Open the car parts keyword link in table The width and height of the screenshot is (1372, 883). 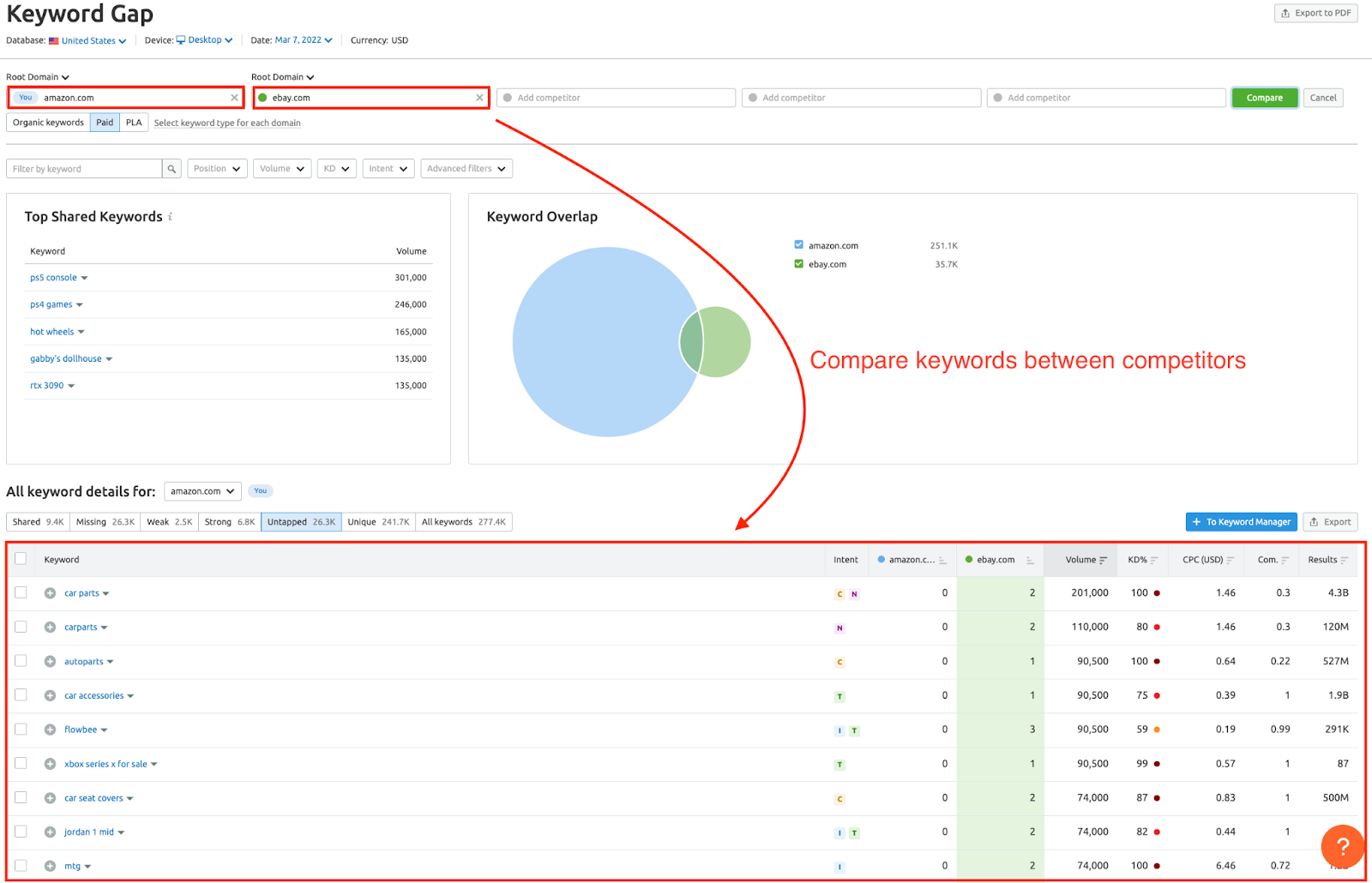point(81,593)
